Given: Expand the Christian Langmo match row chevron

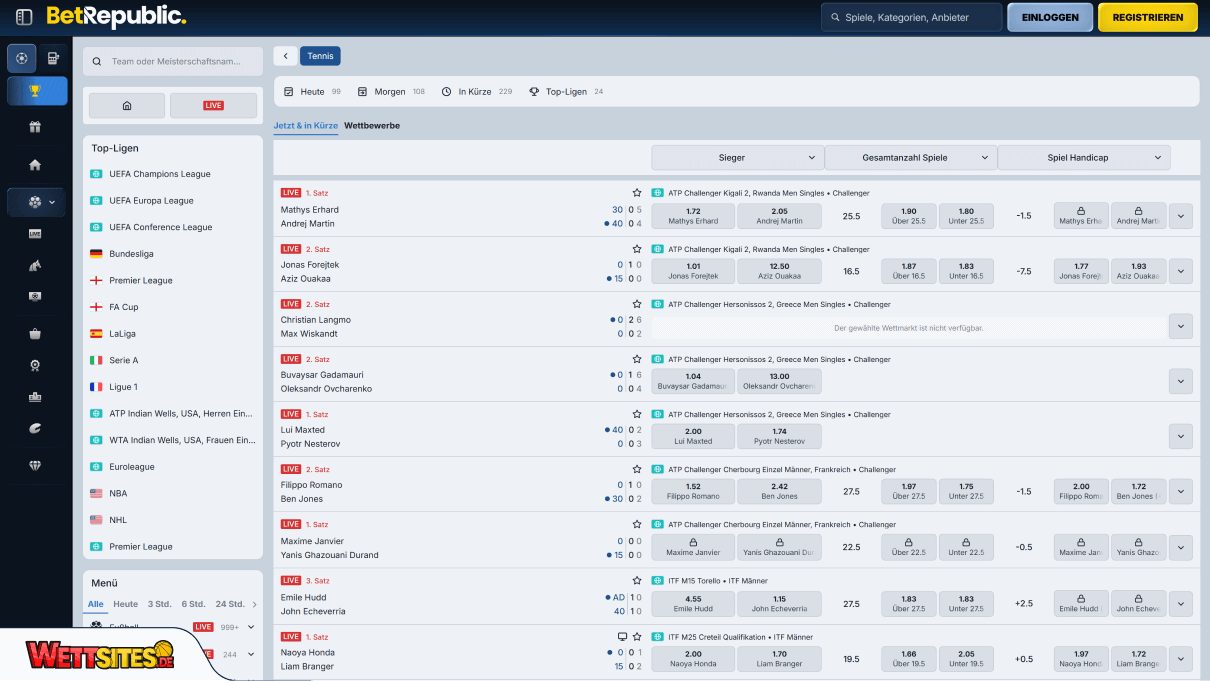Looking at the screenshot, I should click(x=1181, y=326).
